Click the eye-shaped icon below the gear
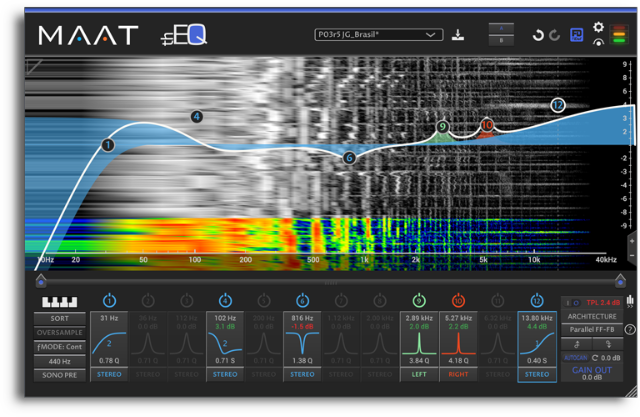Viewport: 640px width, 417px height. [x=598, y=42]
